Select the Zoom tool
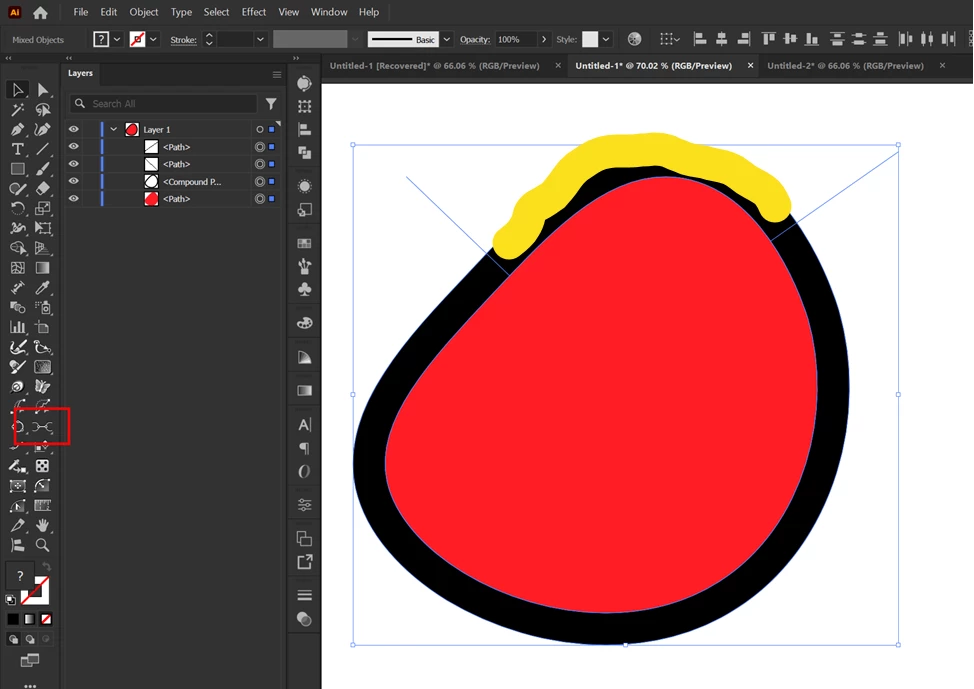974x689 pixels. (42, 545)
